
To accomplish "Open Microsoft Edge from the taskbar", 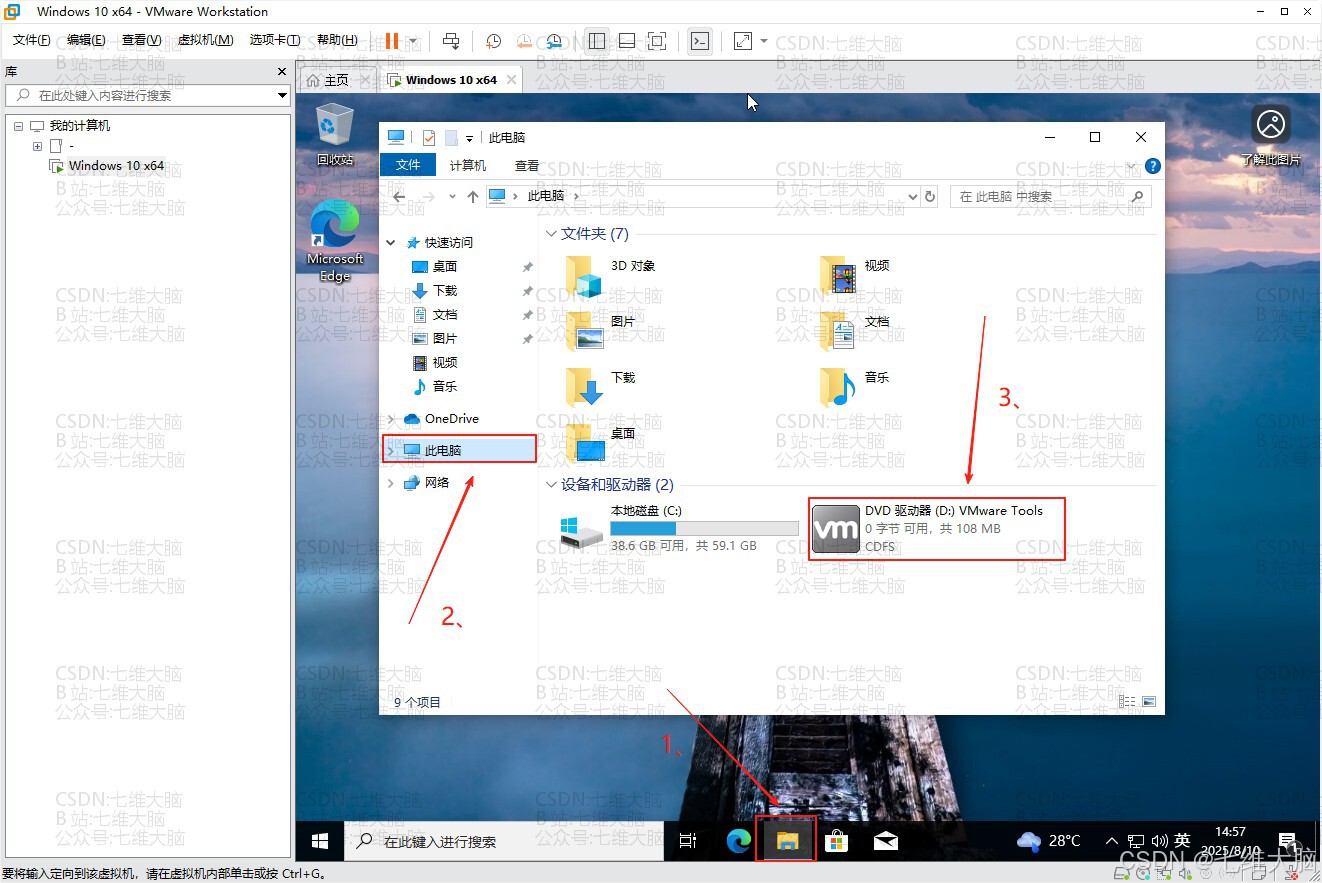I will (x=738, y=841).
